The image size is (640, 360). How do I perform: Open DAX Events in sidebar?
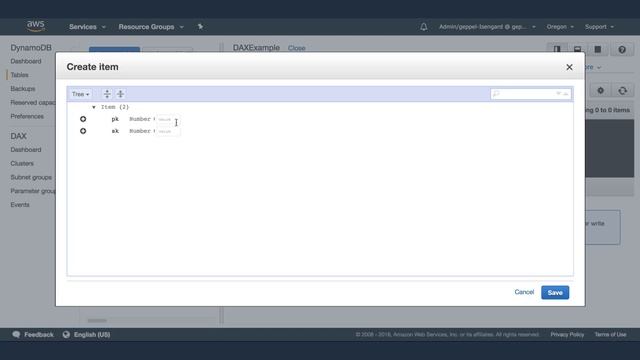click(x=20, y=205)
